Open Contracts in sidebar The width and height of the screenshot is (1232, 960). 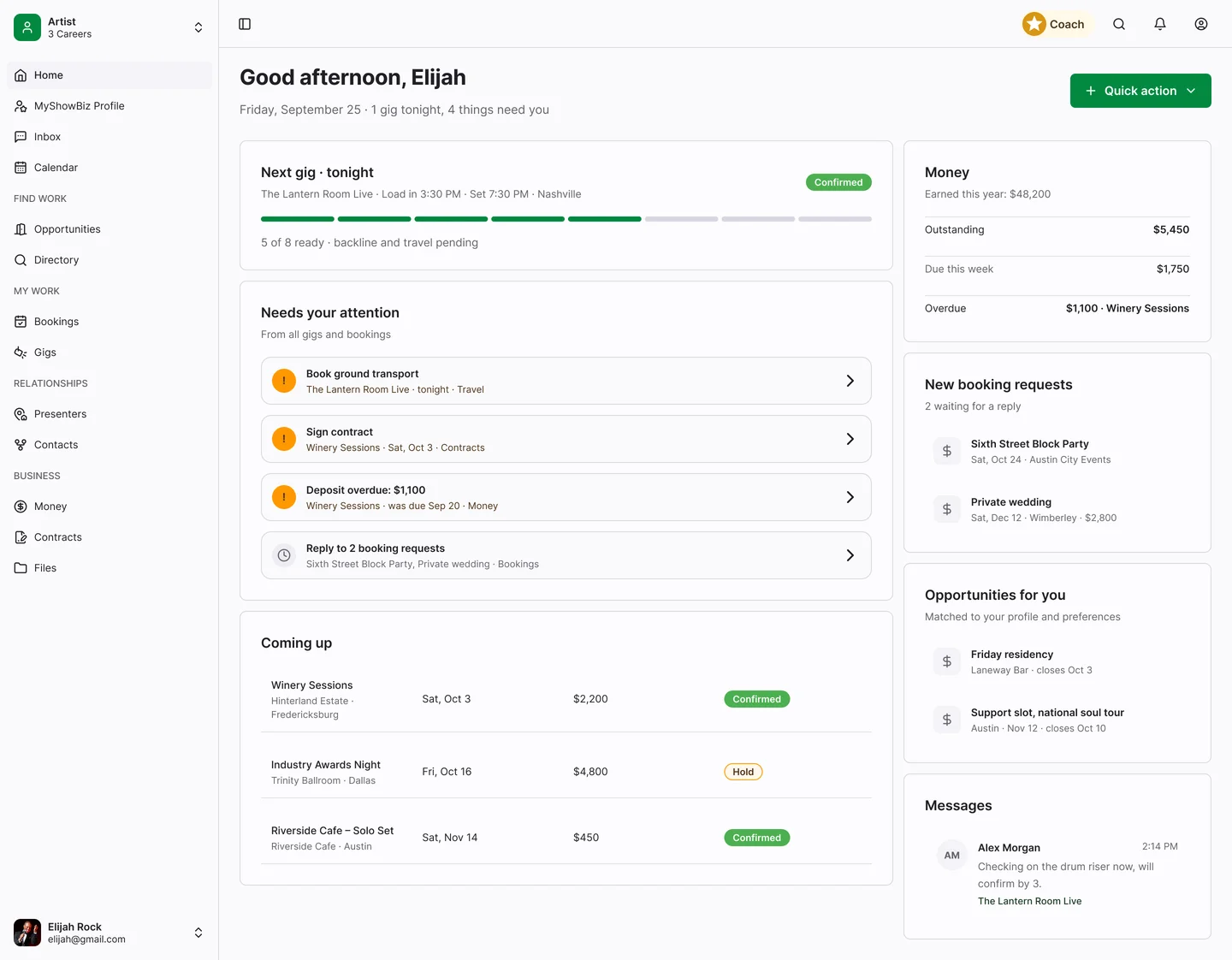point(110,537)
